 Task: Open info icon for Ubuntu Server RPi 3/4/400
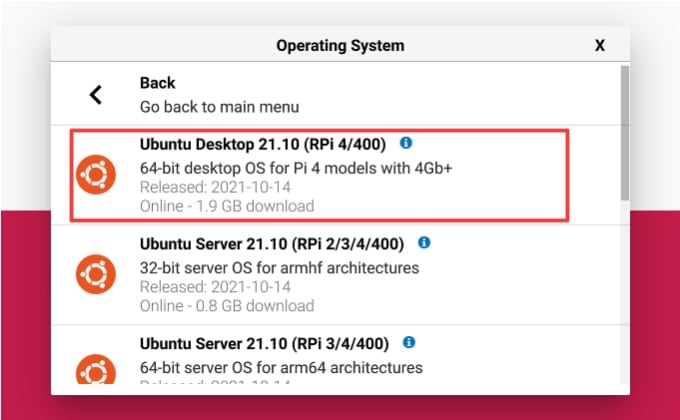(x=409, y=342)
